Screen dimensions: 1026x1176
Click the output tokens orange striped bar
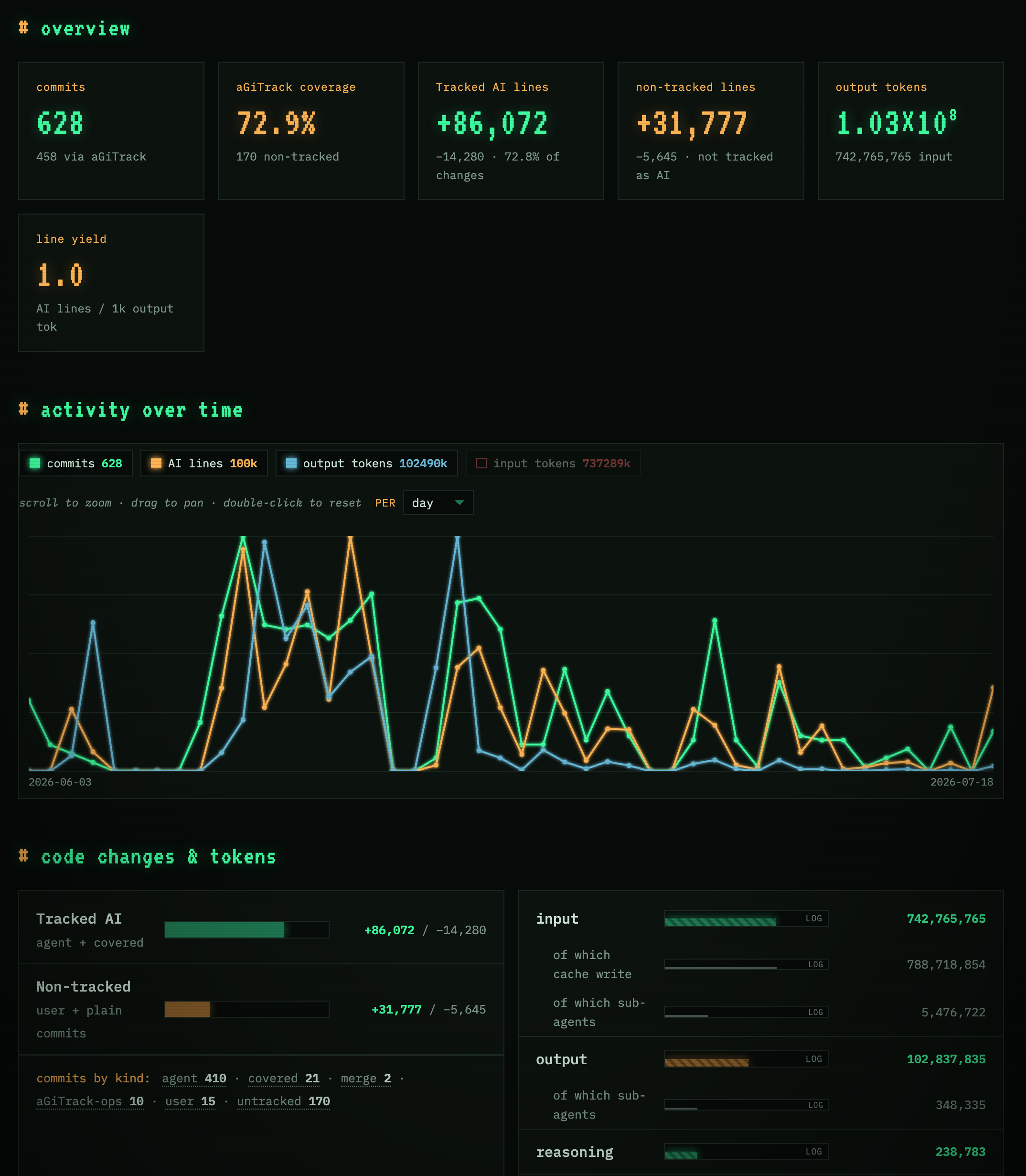pos(746,1059)
